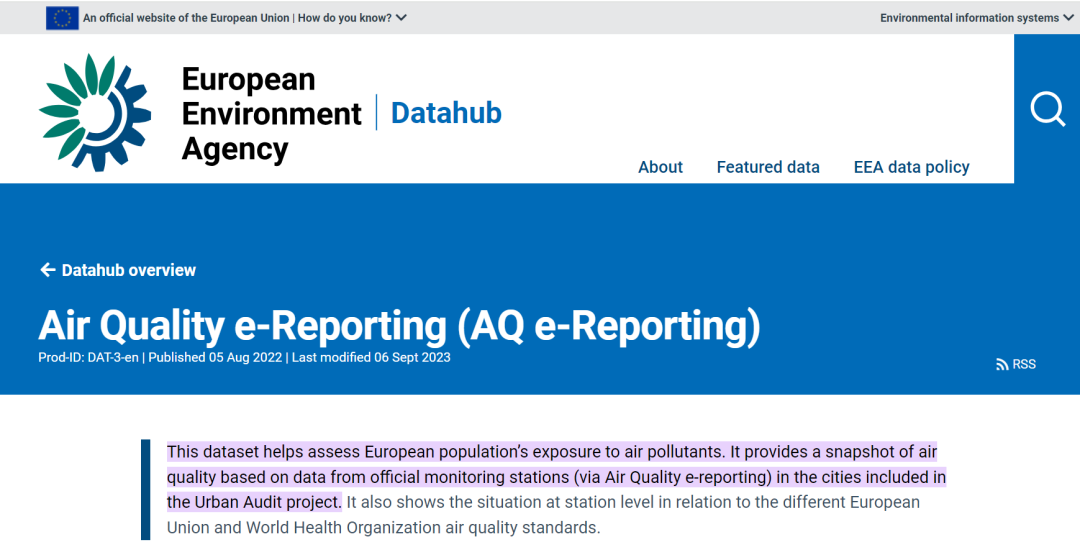Click the 'Prod-ID: DAT-3-en' text

coord(88,357)
